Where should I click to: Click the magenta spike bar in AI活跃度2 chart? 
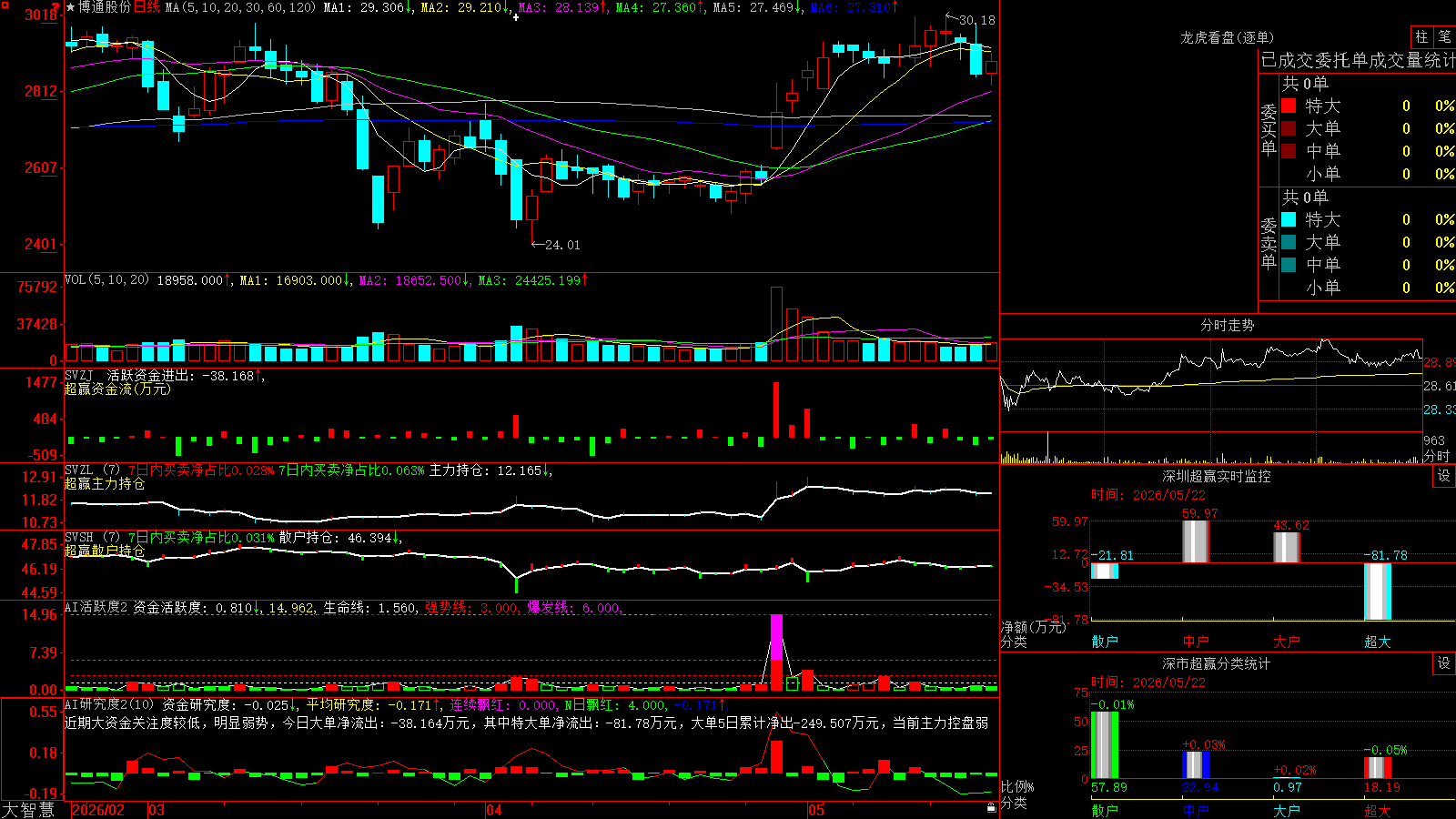pyautogui.click(x=776, y=637)
